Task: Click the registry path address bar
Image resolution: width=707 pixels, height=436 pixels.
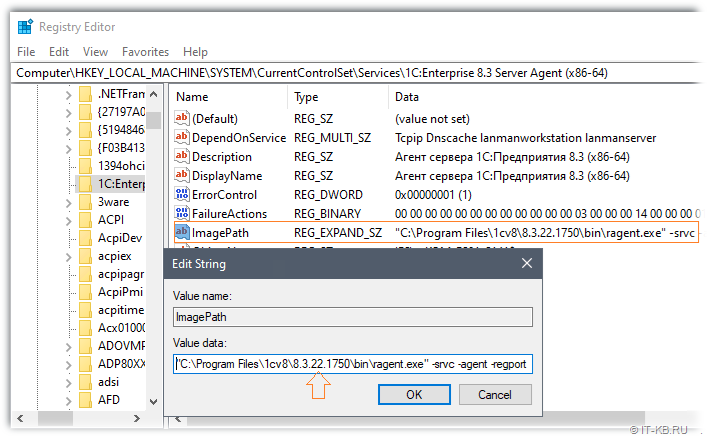Action: 356,73
